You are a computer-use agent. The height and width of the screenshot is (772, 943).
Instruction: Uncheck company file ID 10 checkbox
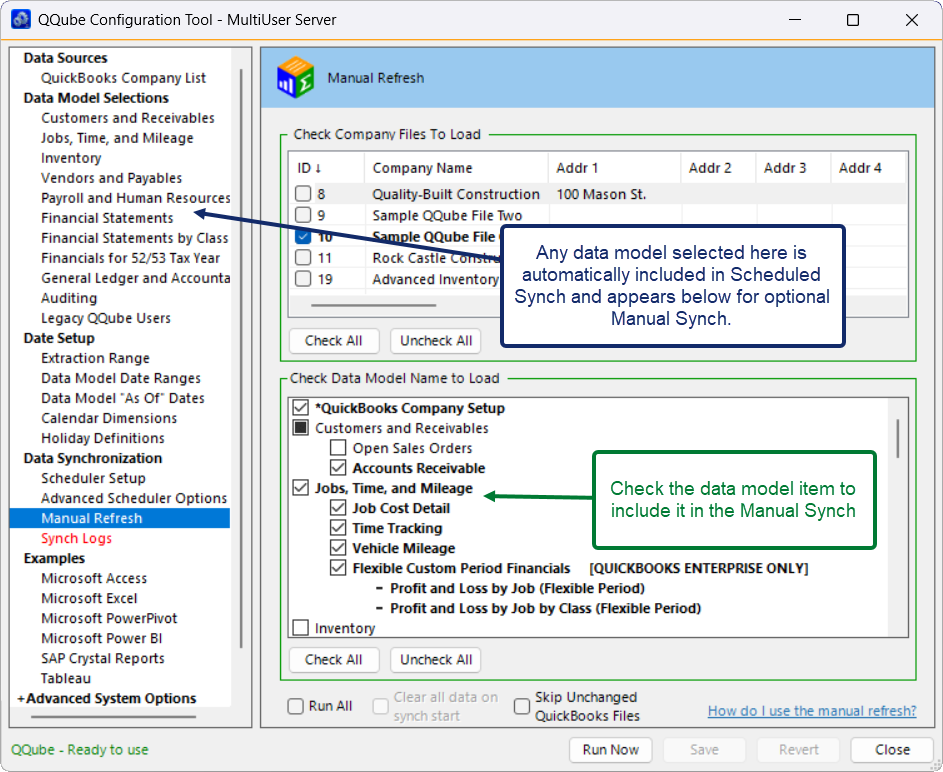[x=303, y=236]
